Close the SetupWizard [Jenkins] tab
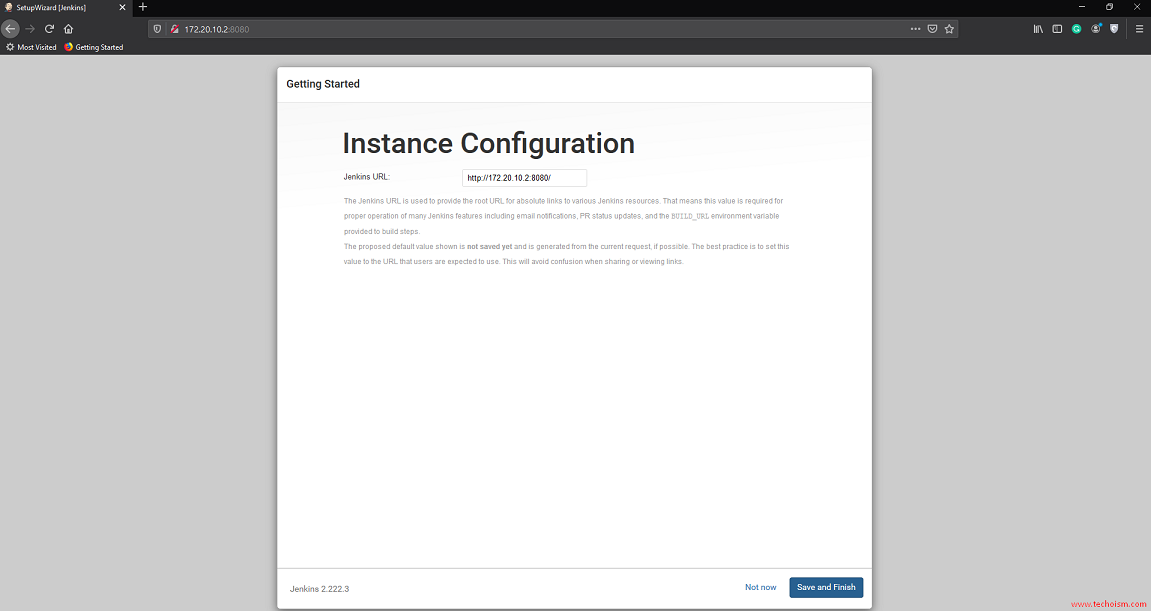Image resolution: width=1151 pixels, height=611 pixels. pos(122,7)
